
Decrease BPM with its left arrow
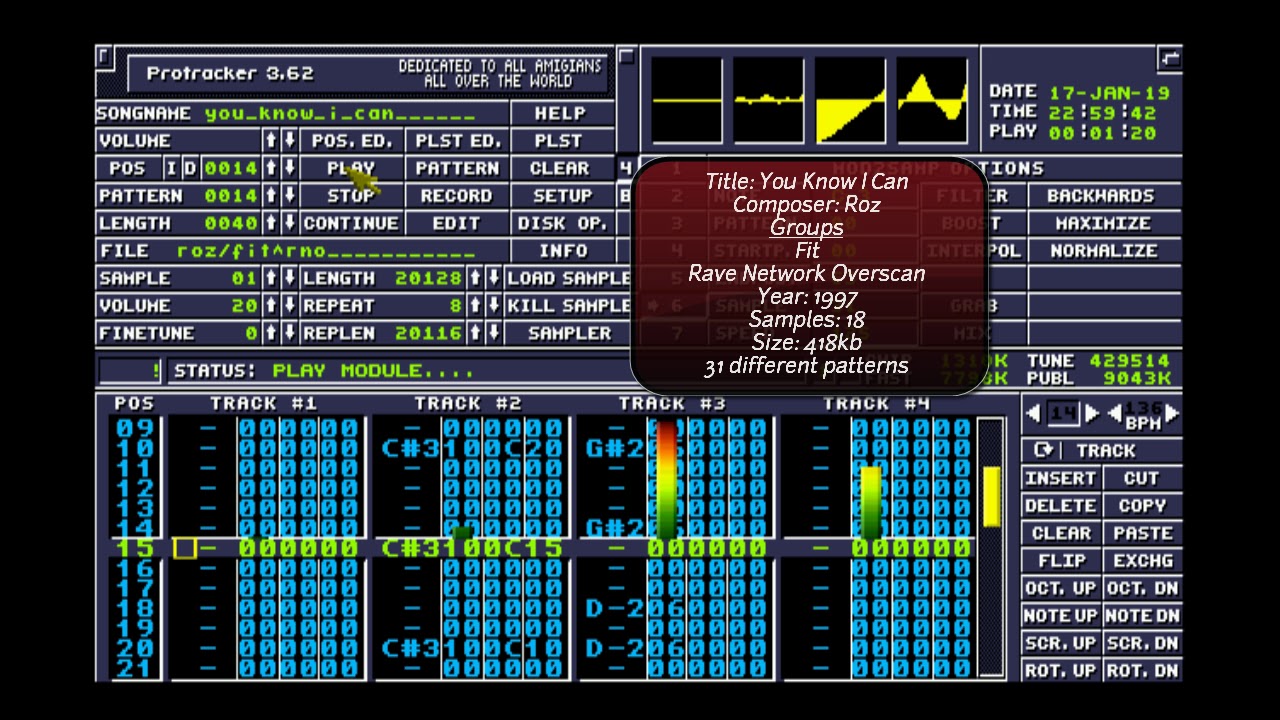pos(1114,413)
